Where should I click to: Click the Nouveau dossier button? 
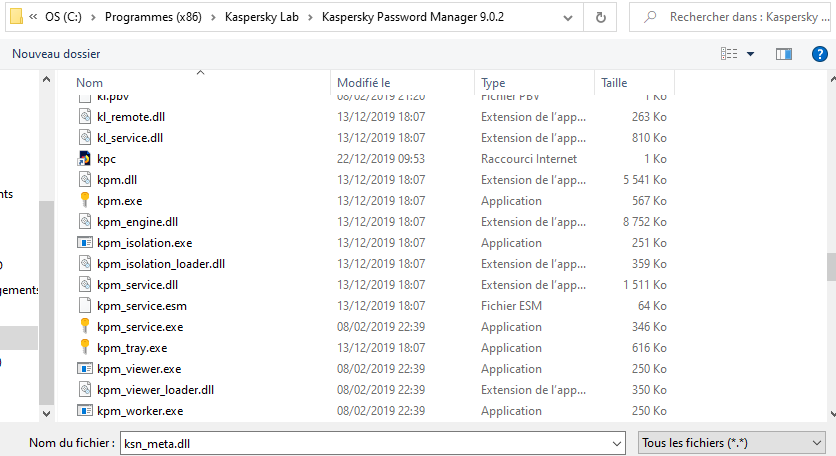tap(56, 53)
